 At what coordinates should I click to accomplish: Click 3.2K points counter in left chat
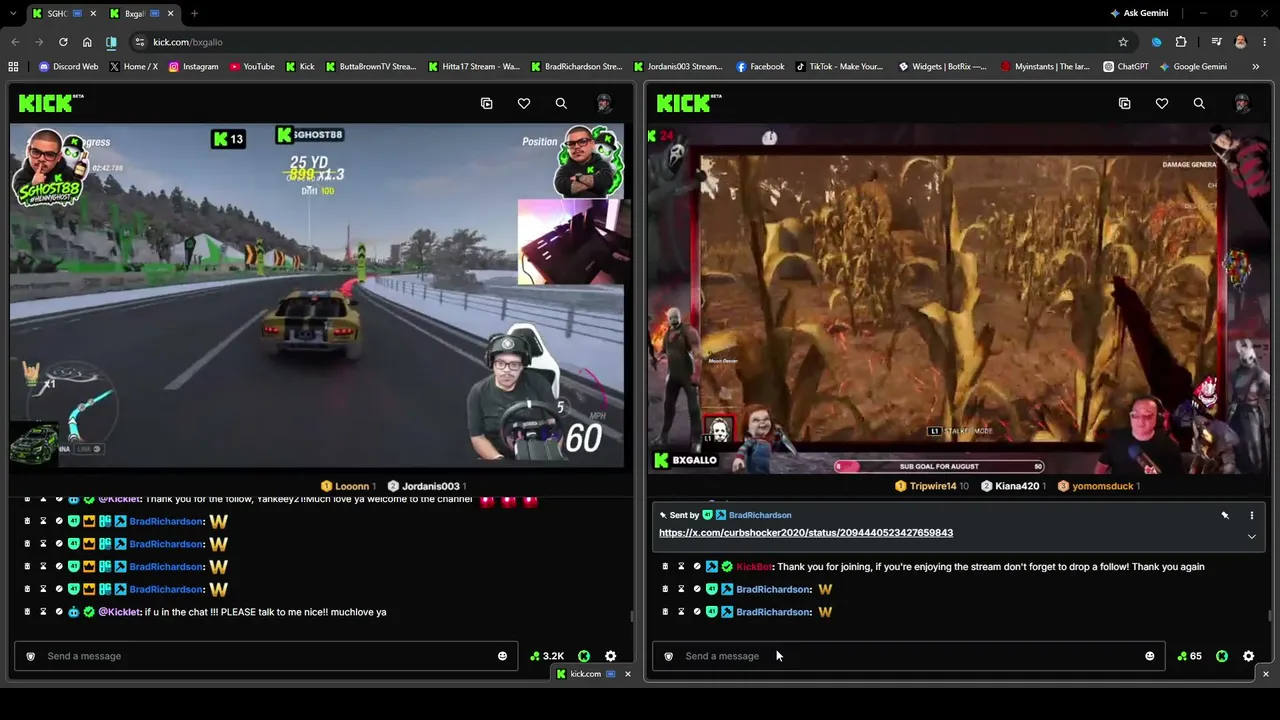click(x=547, y=656)
